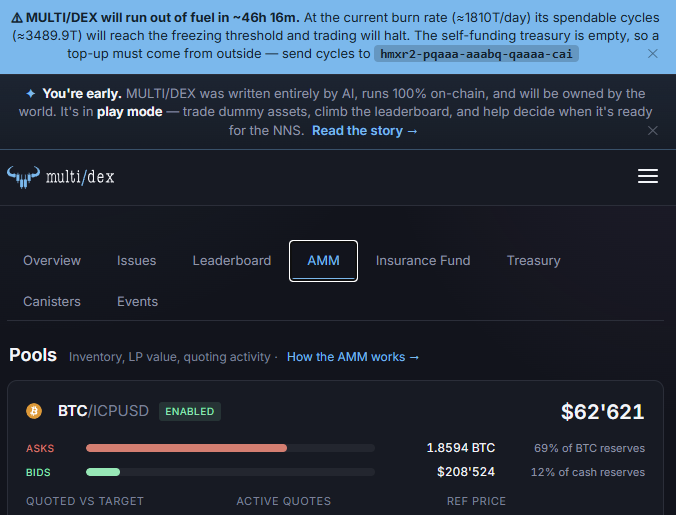Dismiss the fuel warning banner
Image resolution: width=676 pixels, height=515 pixels.
click(653, 53)
